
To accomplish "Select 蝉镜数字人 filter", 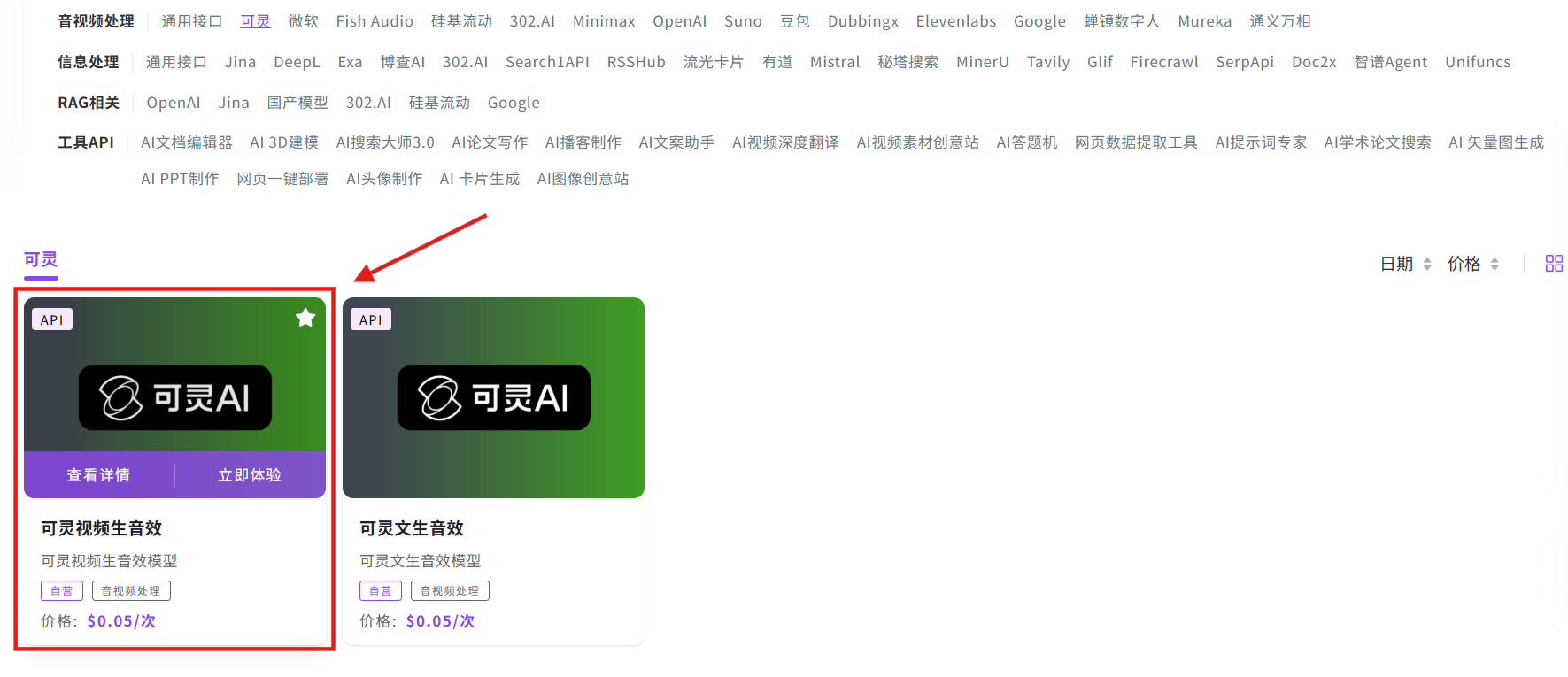I will (x=1122, y=21).
